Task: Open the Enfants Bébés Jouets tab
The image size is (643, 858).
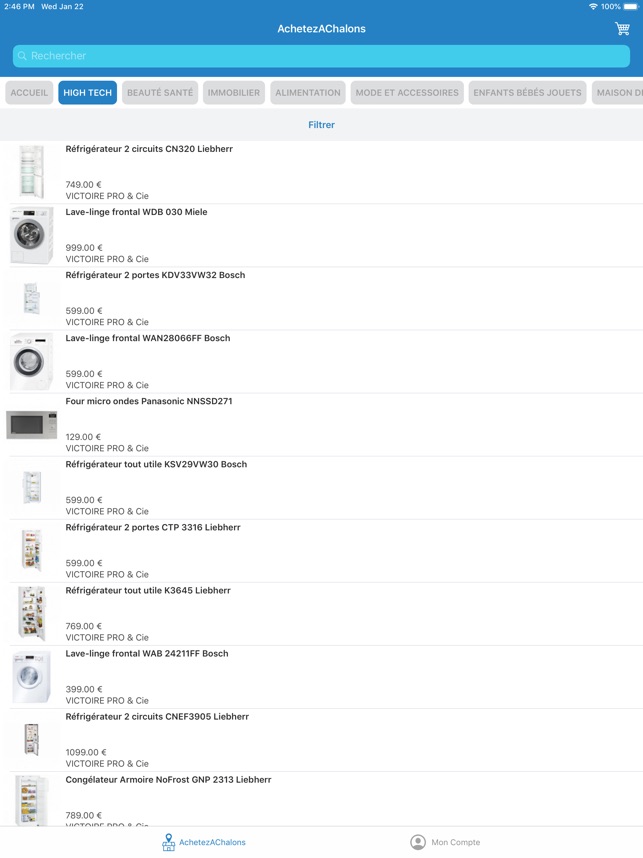Action: [x=527, y=93]
